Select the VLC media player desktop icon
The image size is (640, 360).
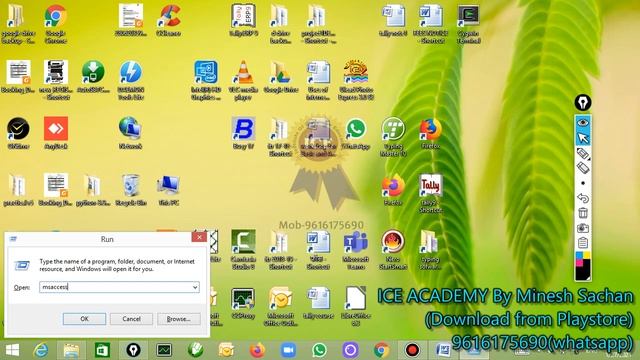pyautogui.click(x=243, y=80)
